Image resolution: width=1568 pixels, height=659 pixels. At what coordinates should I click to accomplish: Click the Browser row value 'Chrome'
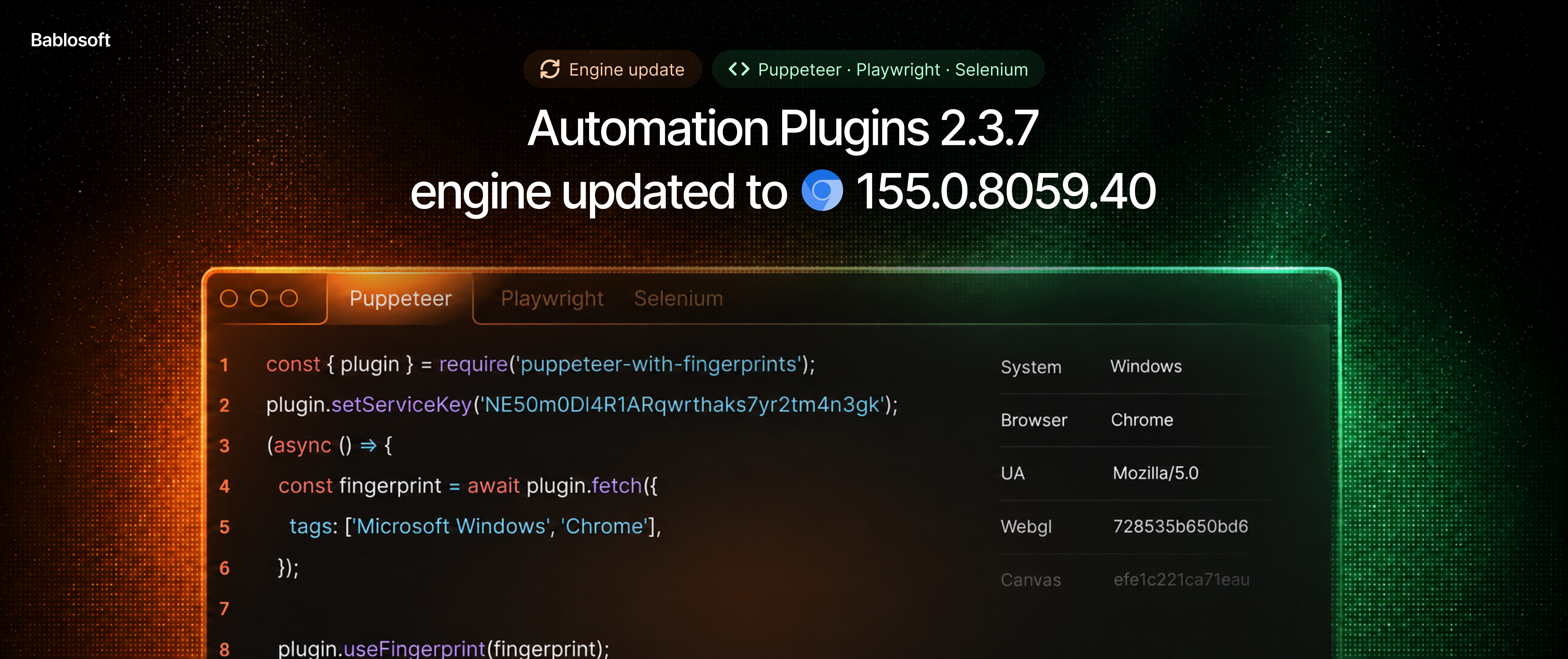(x=1142, y=420)
